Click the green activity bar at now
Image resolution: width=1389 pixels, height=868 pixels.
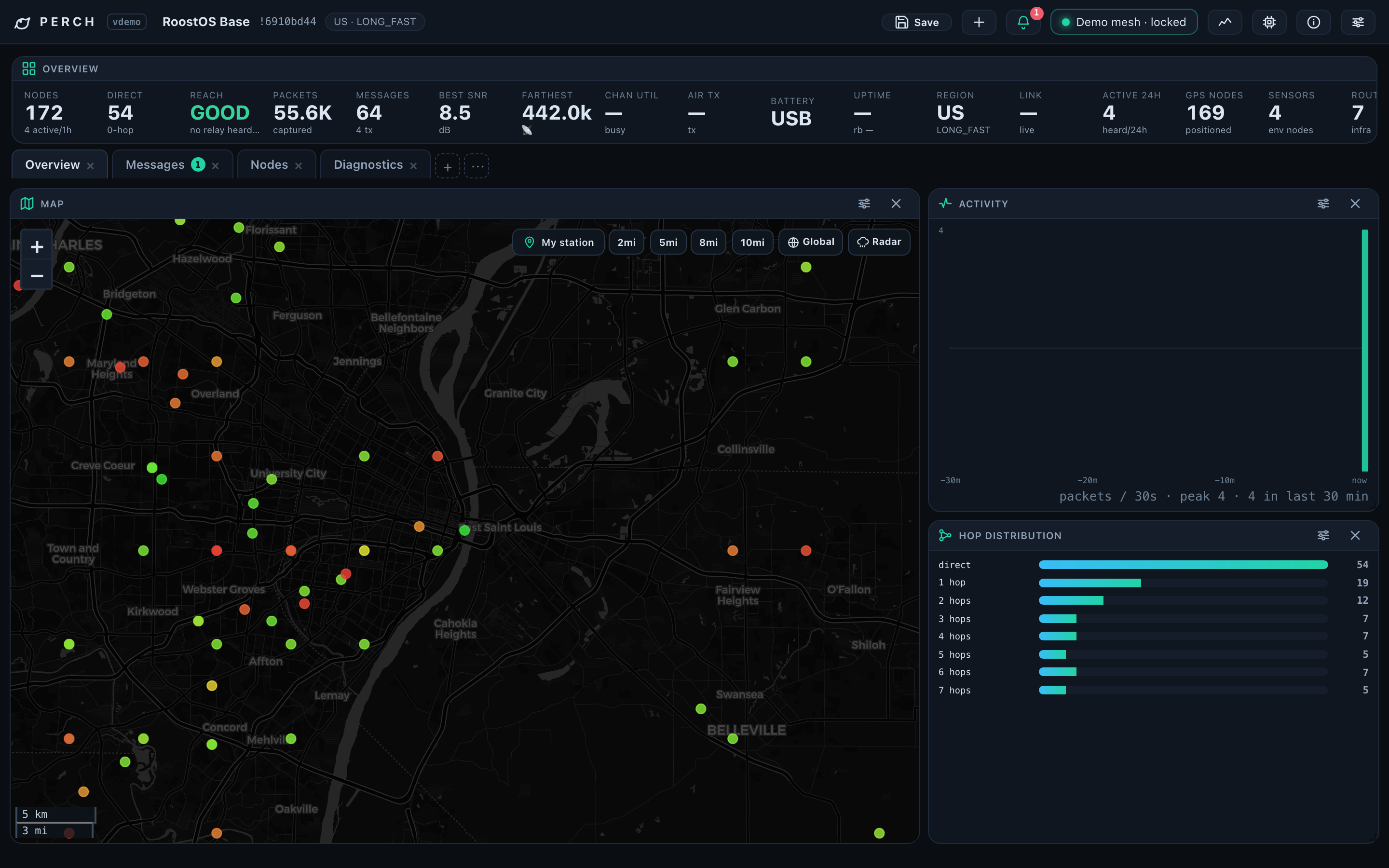coord(1365,350)
